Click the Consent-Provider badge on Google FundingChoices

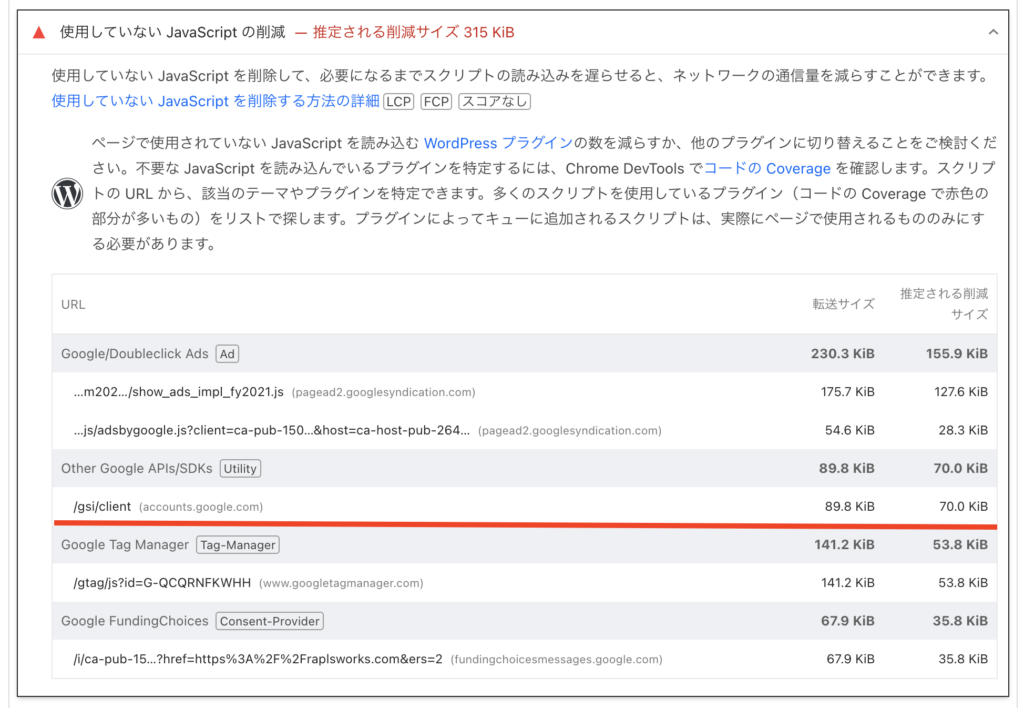point(270,621)
